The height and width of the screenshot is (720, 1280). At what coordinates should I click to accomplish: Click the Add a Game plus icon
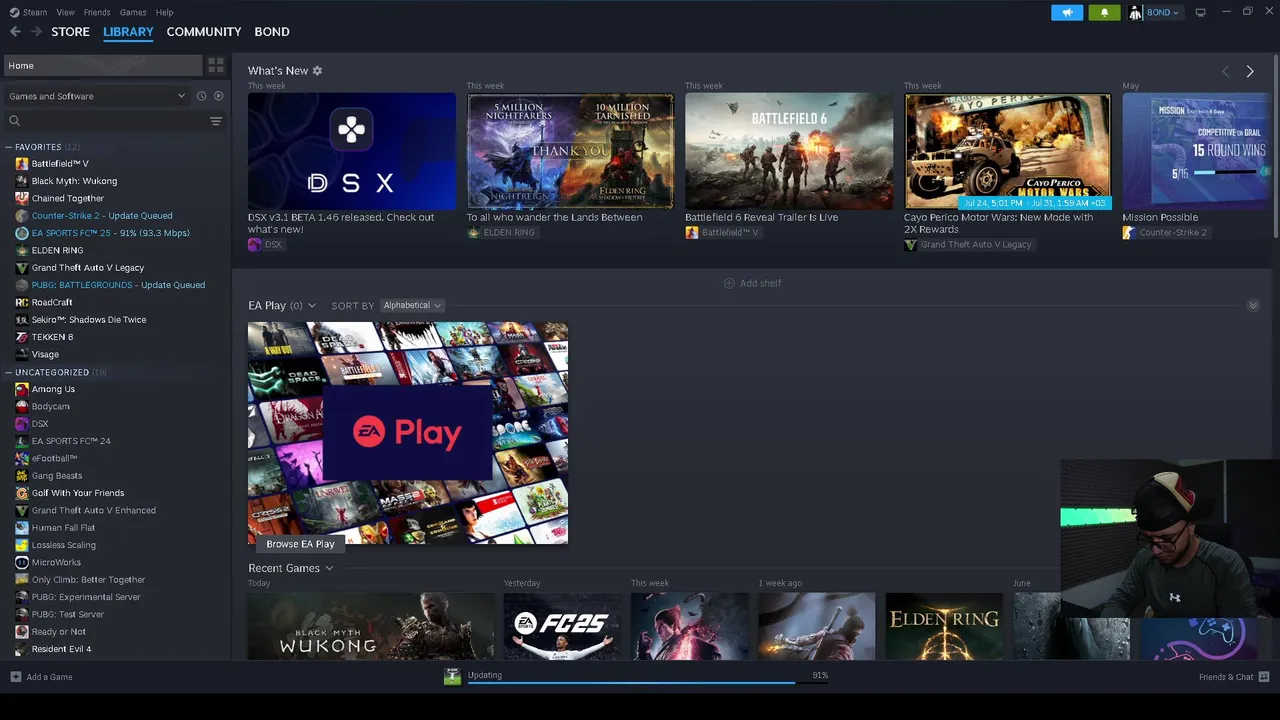click(15, 677)
